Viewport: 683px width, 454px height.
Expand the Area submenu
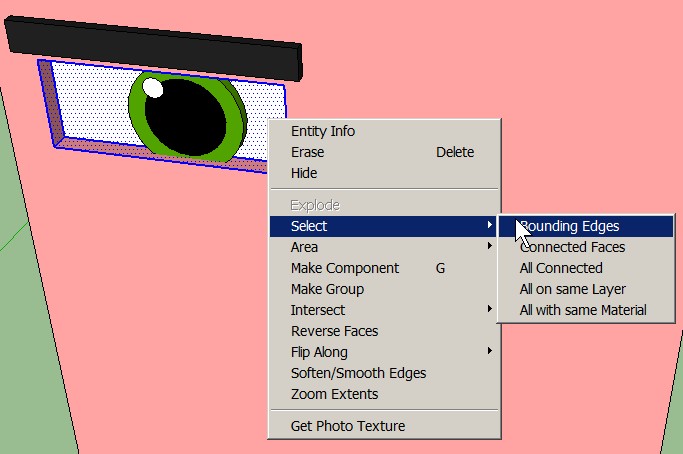(x=304, y=247)
